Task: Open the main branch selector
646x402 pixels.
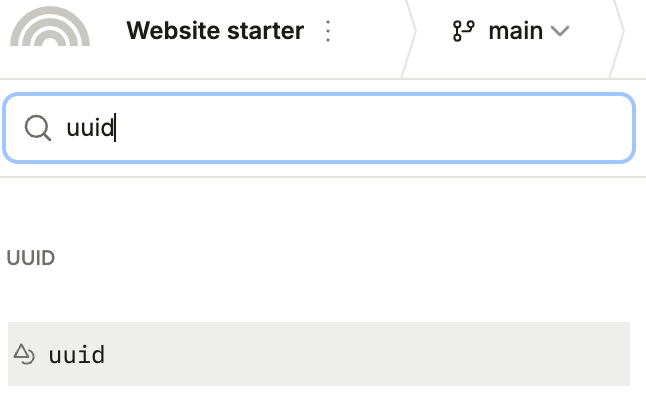Action: pos(510,31)
